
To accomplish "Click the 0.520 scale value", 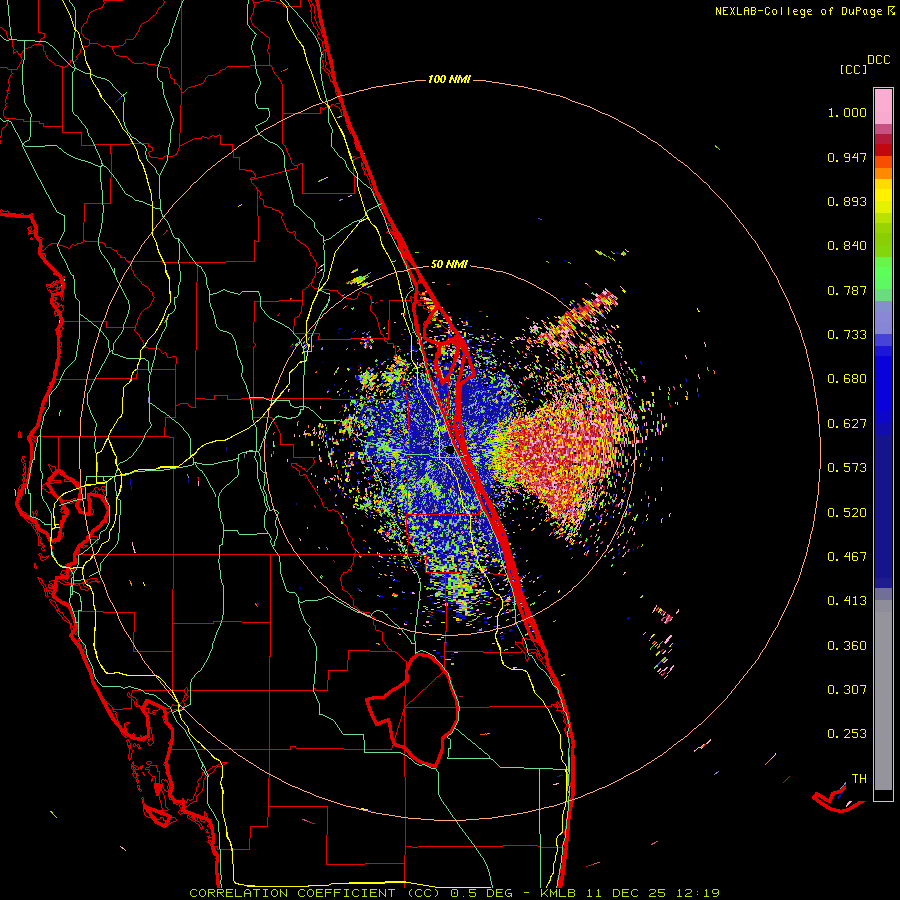I will 847,513.
